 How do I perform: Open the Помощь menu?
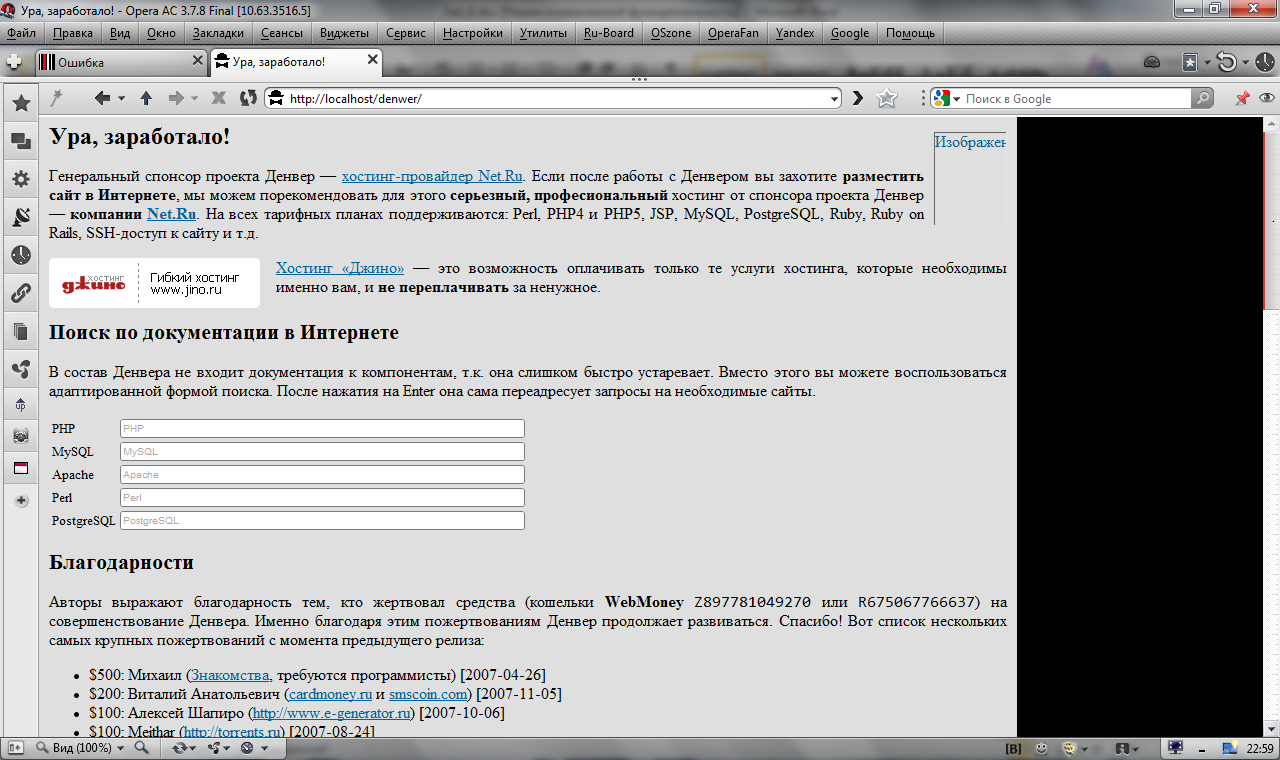tap(910, 32)
